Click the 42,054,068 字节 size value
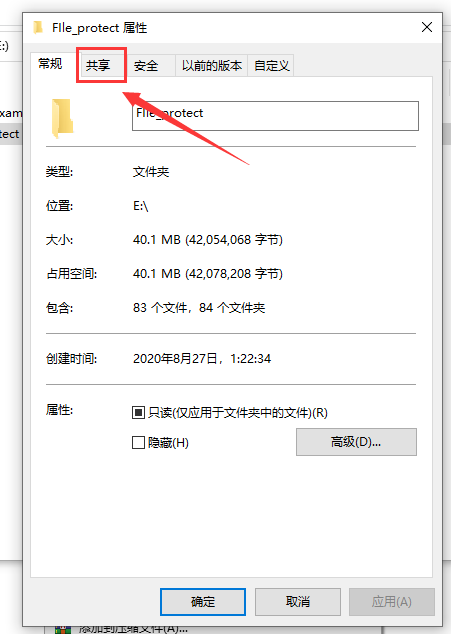 pos(234,240)
